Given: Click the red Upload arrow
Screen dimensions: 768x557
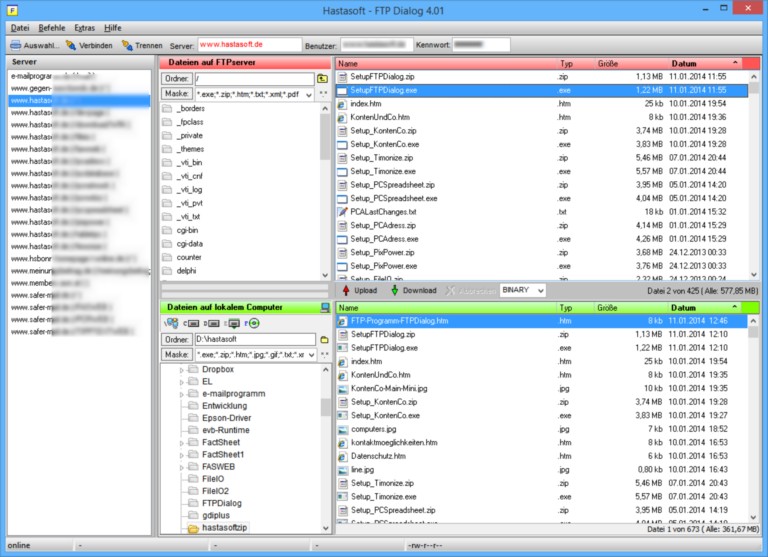Looking at the screenshot, I should coord(346,290).
